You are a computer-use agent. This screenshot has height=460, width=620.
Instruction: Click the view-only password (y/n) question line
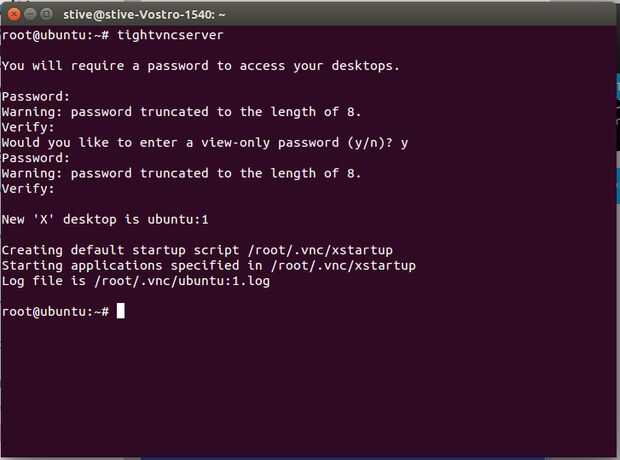point(205,143)
